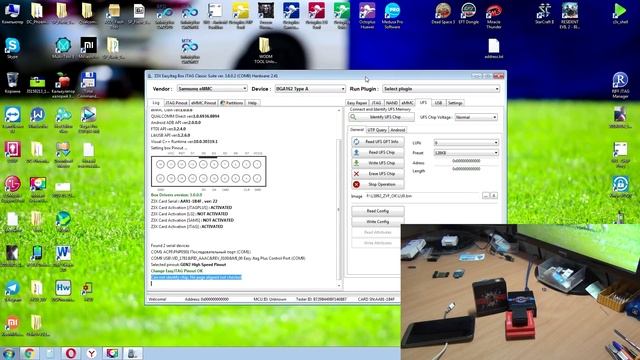Open the address.txt file icon
Screen dimensions: 640x360
[x=493, y=48]
